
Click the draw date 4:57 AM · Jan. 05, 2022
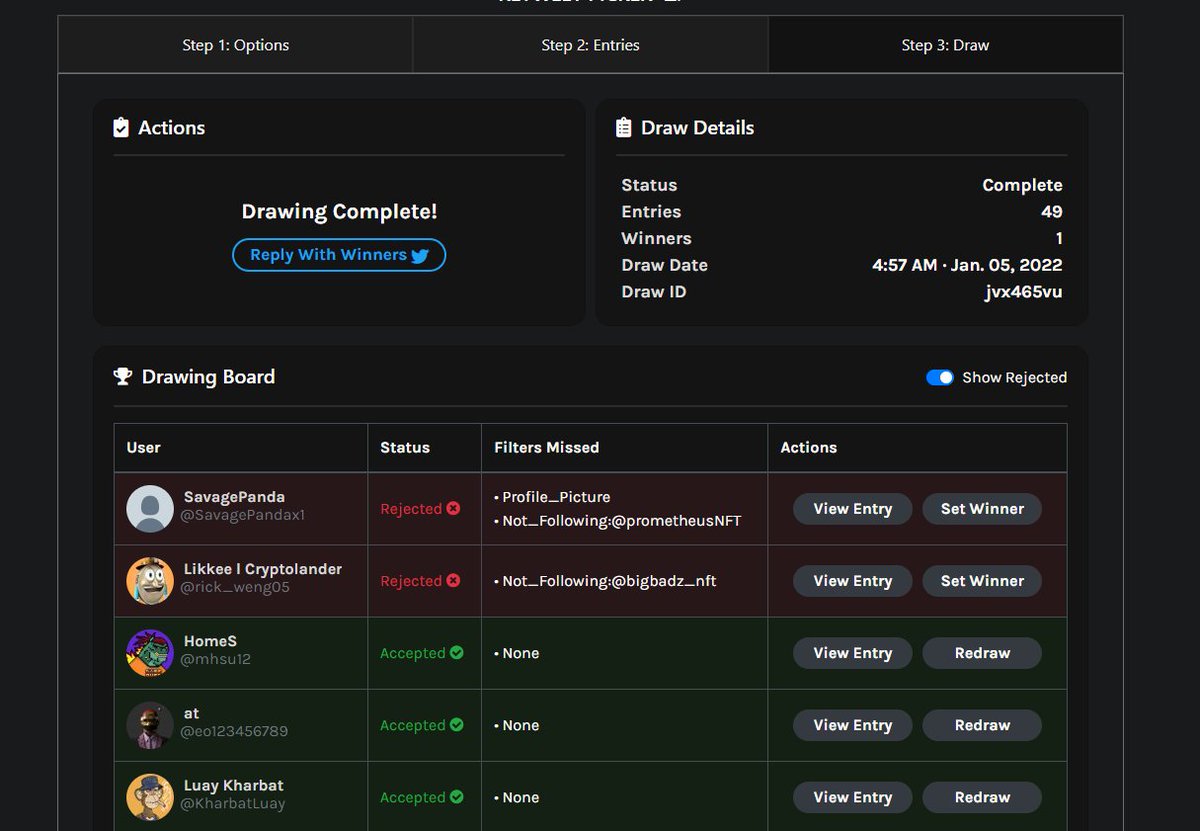tap(967, 265)
